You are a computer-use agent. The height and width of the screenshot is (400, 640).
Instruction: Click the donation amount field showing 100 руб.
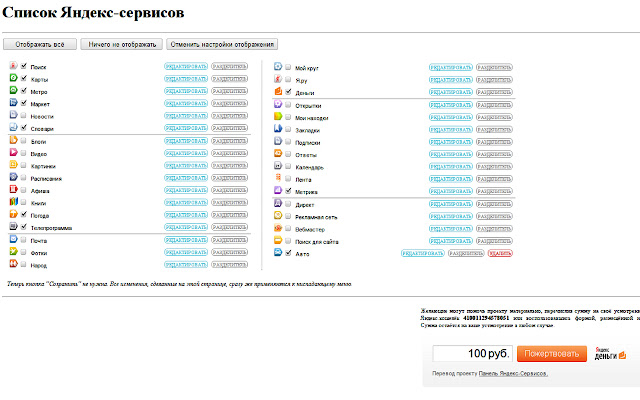coord(473,353)
